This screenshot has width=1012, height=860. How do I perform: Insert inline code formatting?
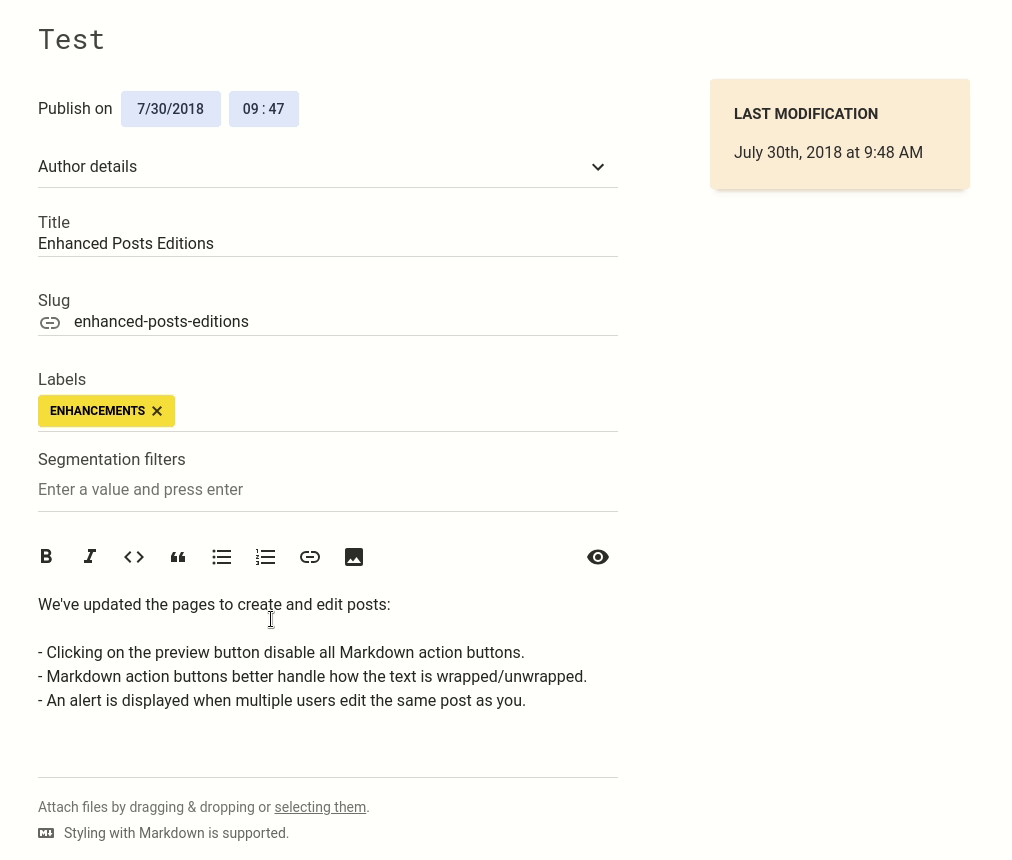pyautogui.click(x=134, y=557)
